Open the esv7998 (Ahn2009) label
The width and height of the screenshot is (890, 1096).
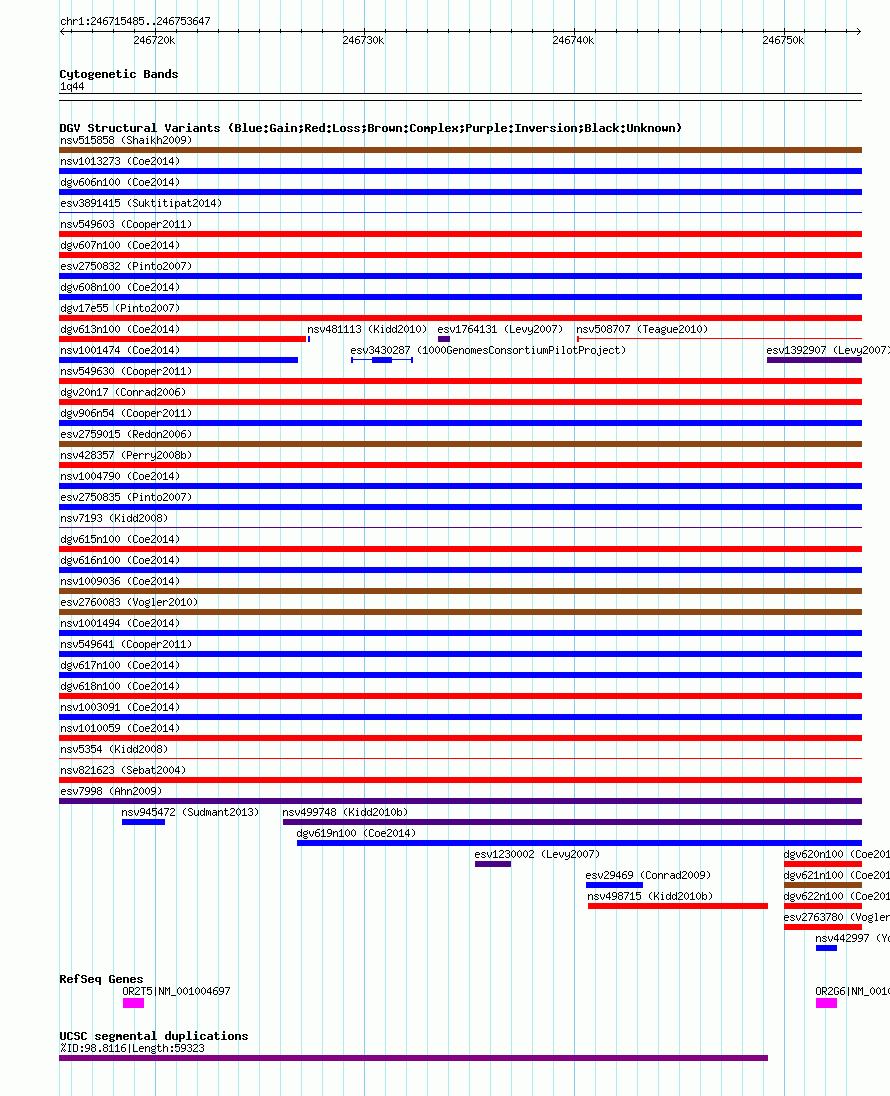(x=110, y=791)
